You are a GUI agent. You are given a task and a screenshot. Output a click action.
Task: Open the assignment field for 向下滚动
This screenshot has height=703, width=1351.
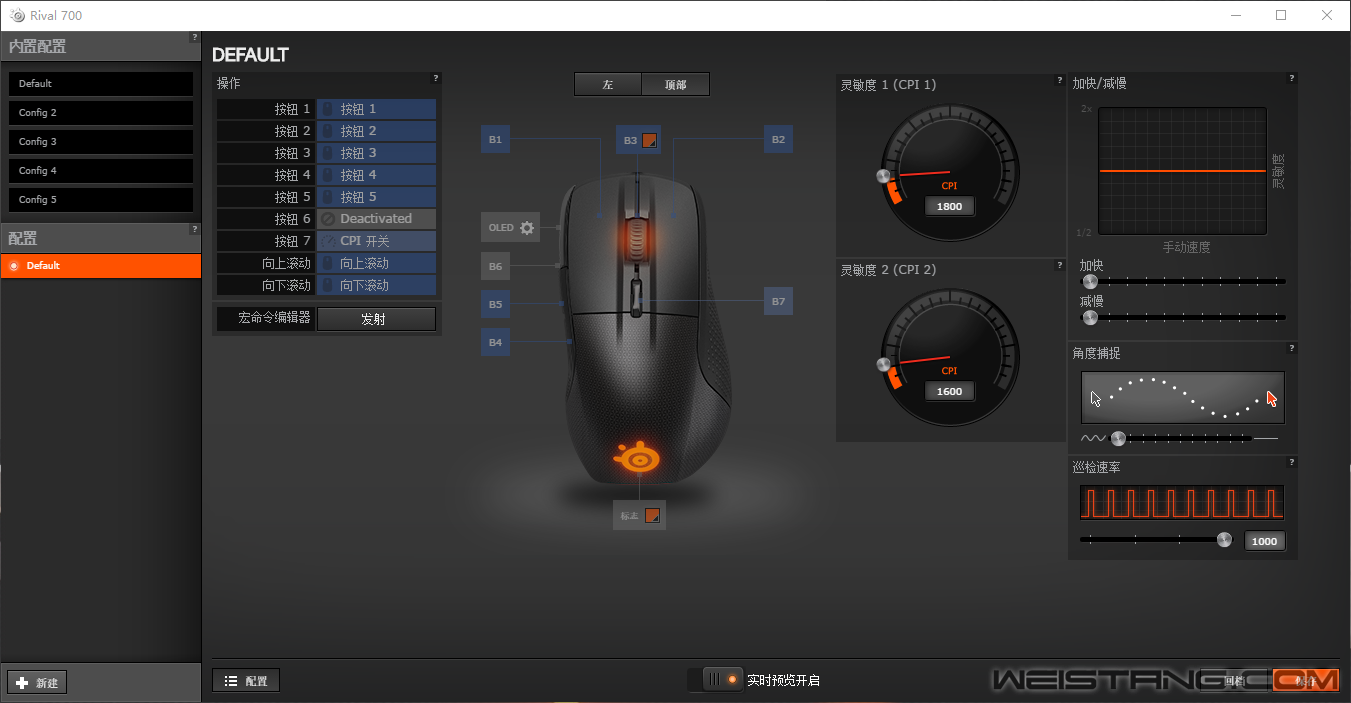(x=376, y=285)
